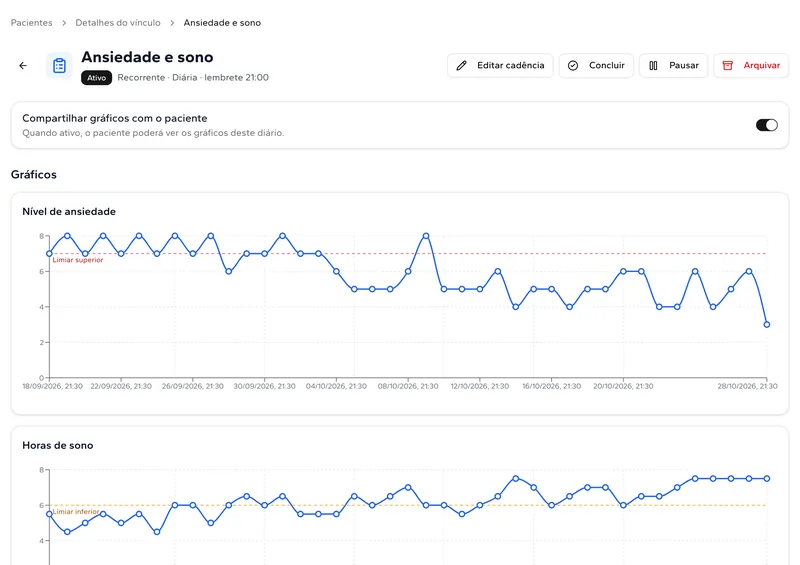Click the 16/10/2026, 21:30 axis label
Viewport: 800px width, 565px height.
[x=552, y=386]
